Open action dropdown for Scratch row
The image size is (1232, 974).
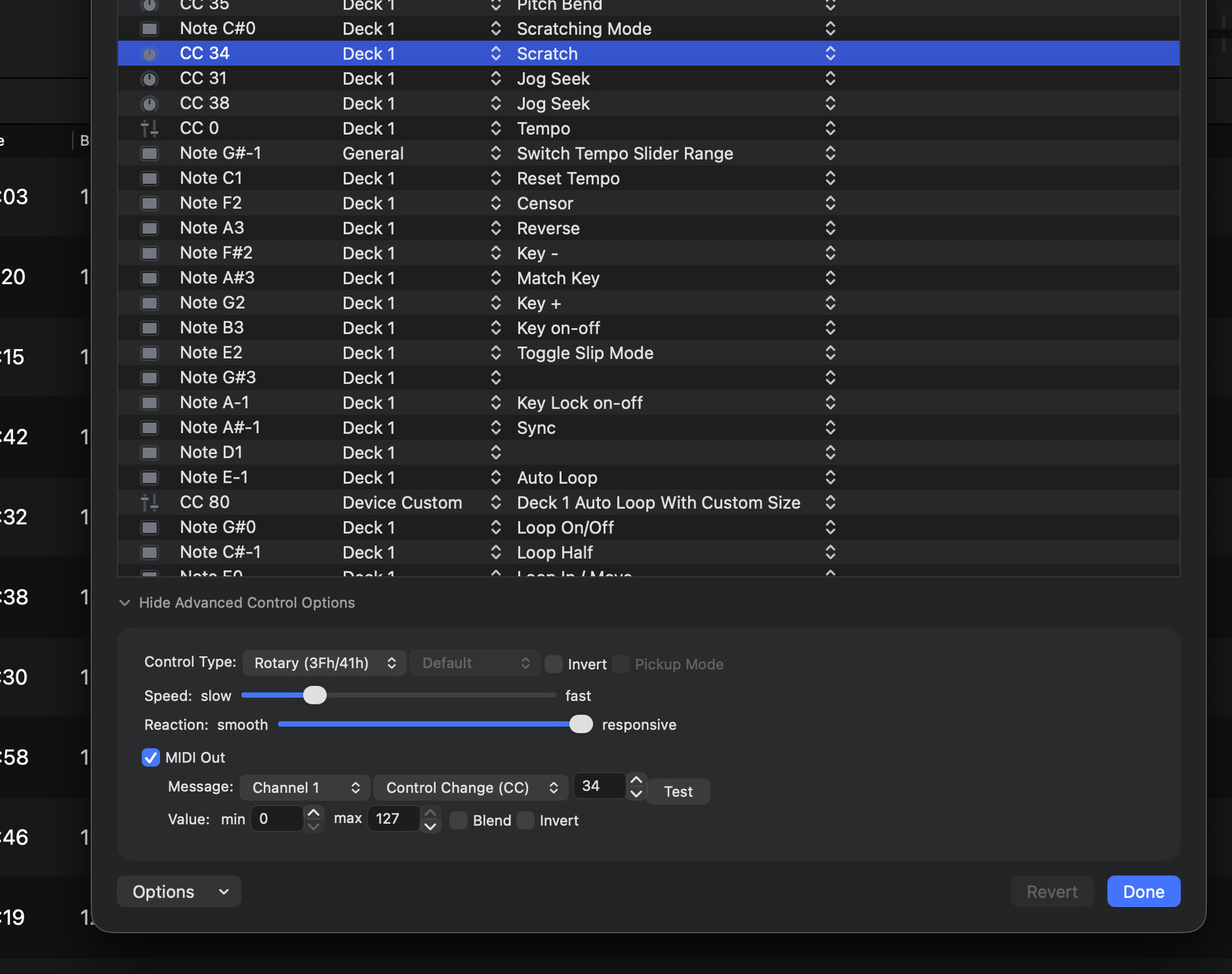pyautogui.click(x=831, y=54)
